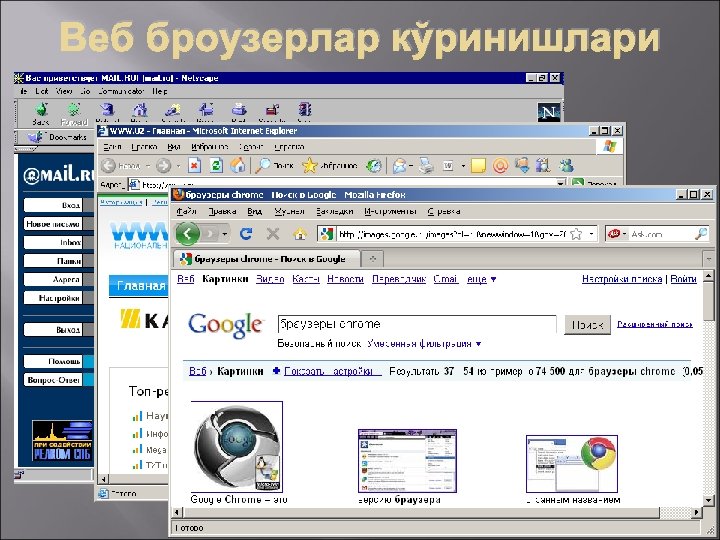Open Firefox Закладки menu

tap(334, 211)
